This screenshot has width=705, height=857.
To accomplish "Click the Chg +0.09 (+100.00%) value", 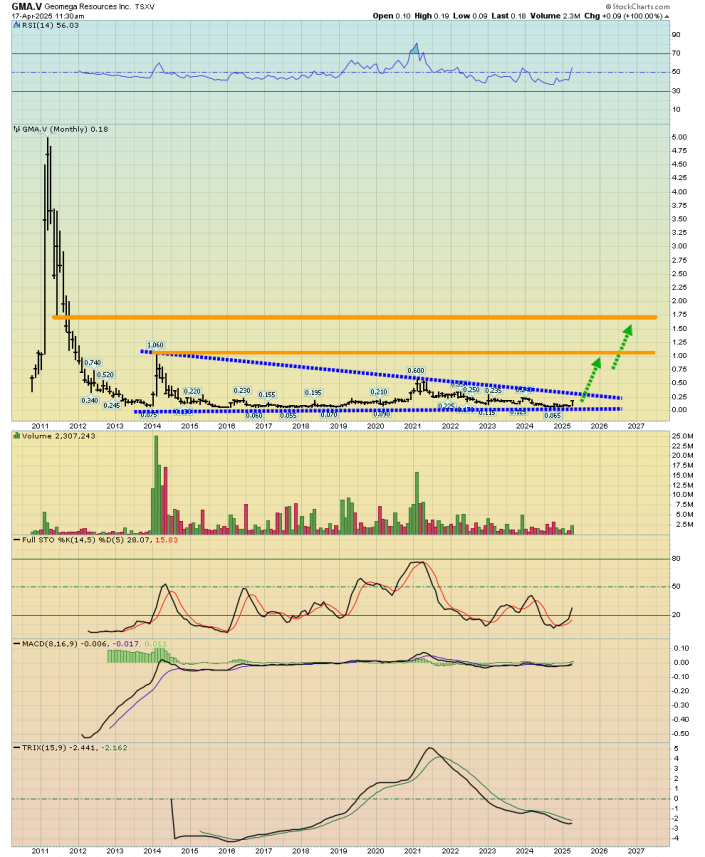I will [623, 16].
